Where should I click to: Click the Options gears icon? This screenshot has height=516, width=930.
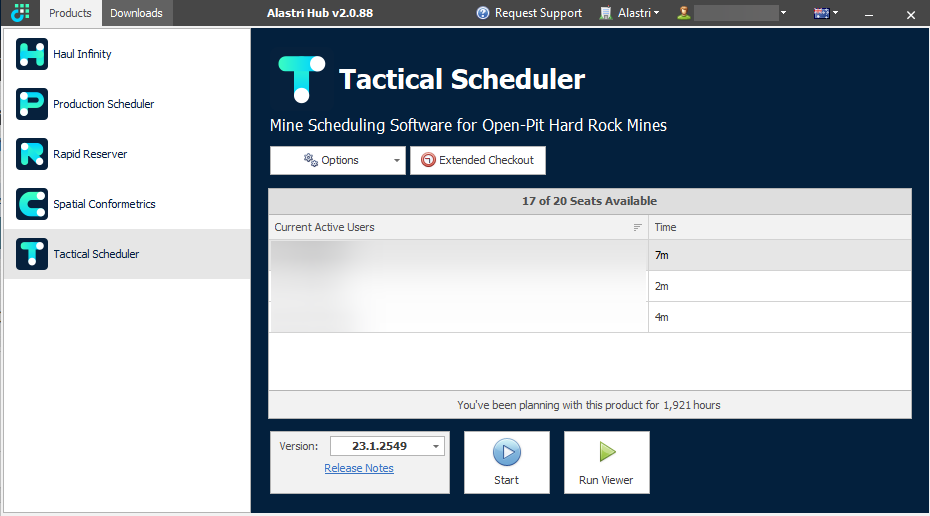click(x=311, y=160)
